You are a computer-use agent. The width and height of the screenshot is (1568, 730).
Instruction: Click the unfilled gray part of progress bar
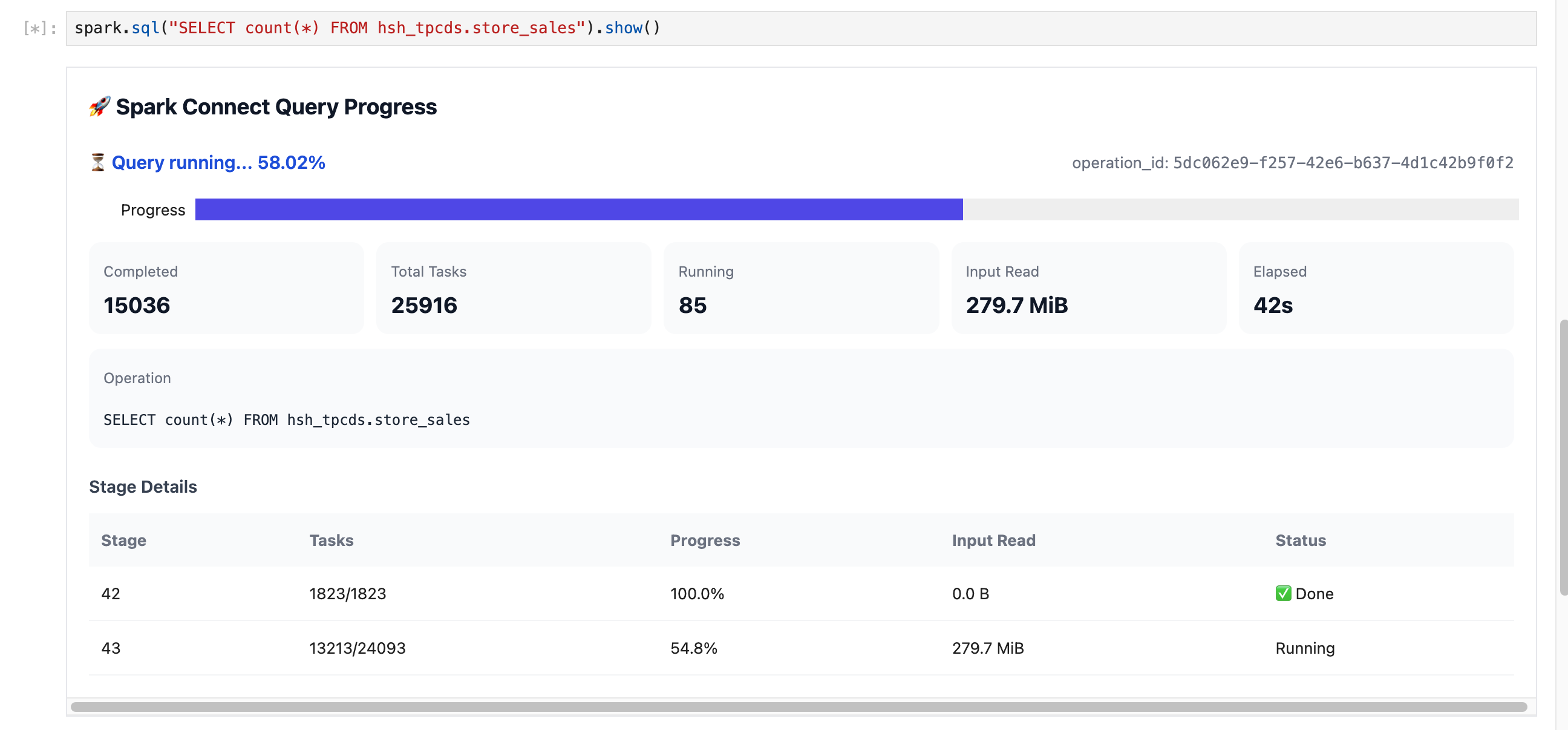(1241, 209)
